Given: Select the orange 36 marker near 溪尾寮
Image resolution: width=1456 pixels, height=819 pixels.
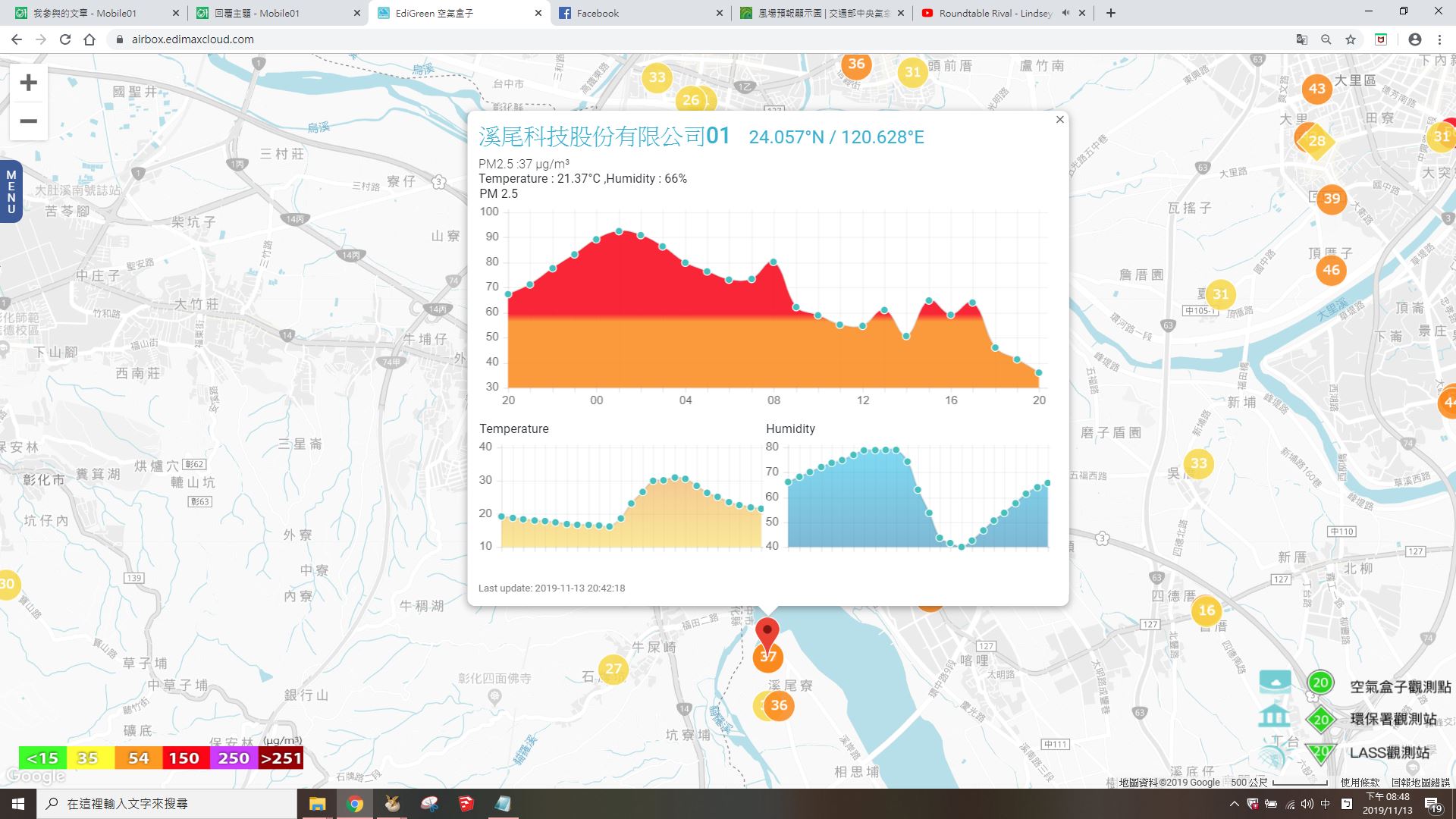Looking at the screenshot, I should tap(779, 705).
